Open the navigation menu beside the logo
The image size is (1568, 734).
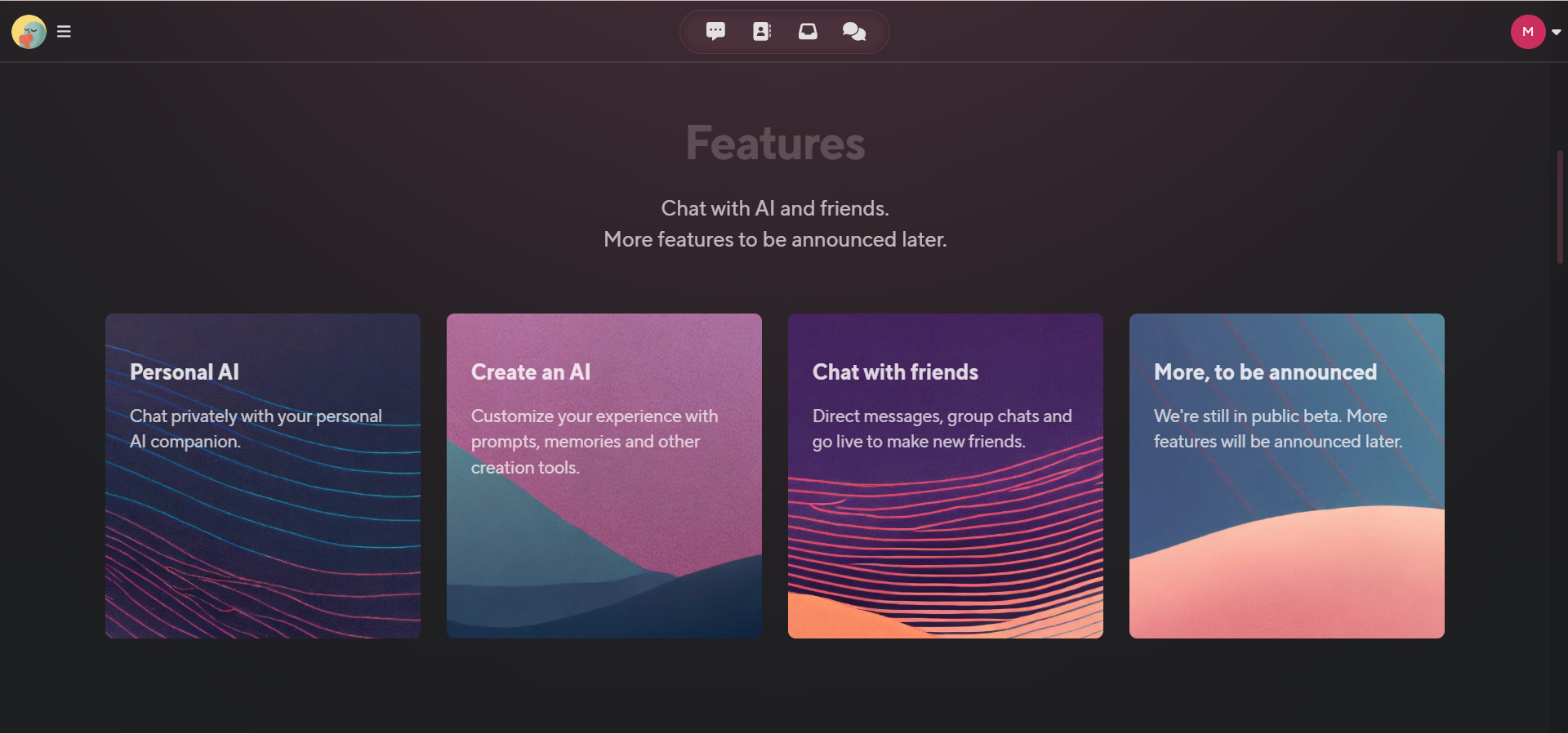tap(65, 31)
